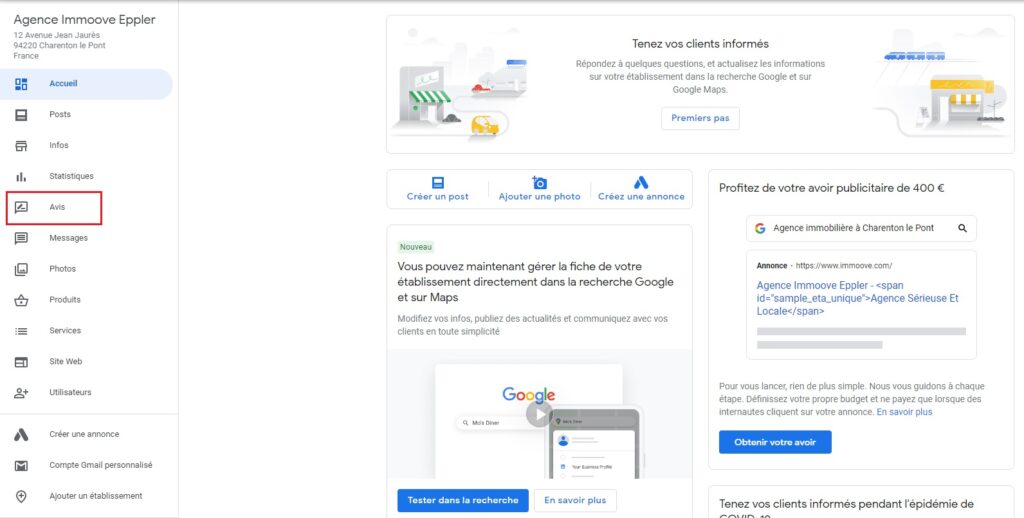Click the video thumbnail under Nouveau card
Screen dimensions: 1024x518
(x=539, y=414)
